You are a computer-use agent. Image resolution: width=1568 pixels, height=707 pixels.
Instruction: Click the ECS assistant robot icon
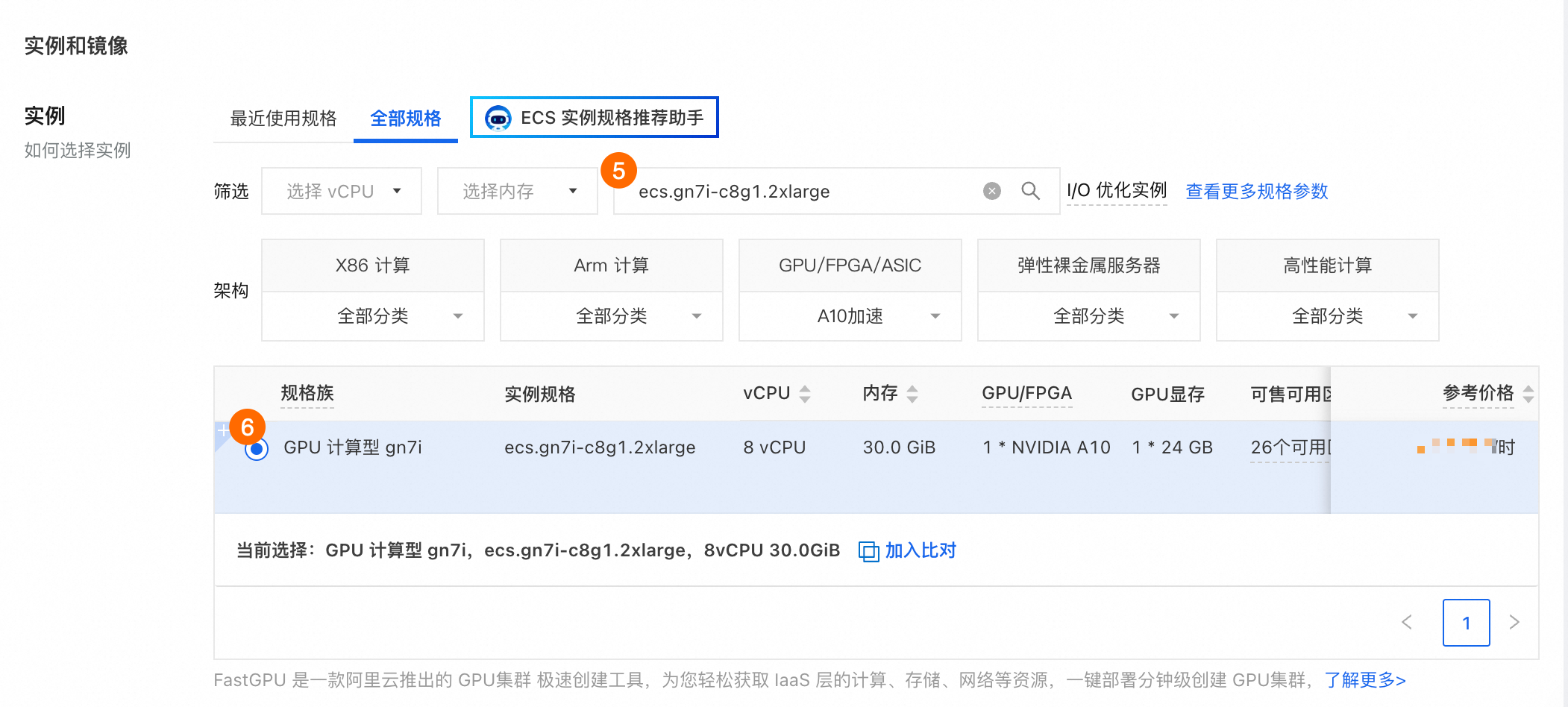(498, 118)
